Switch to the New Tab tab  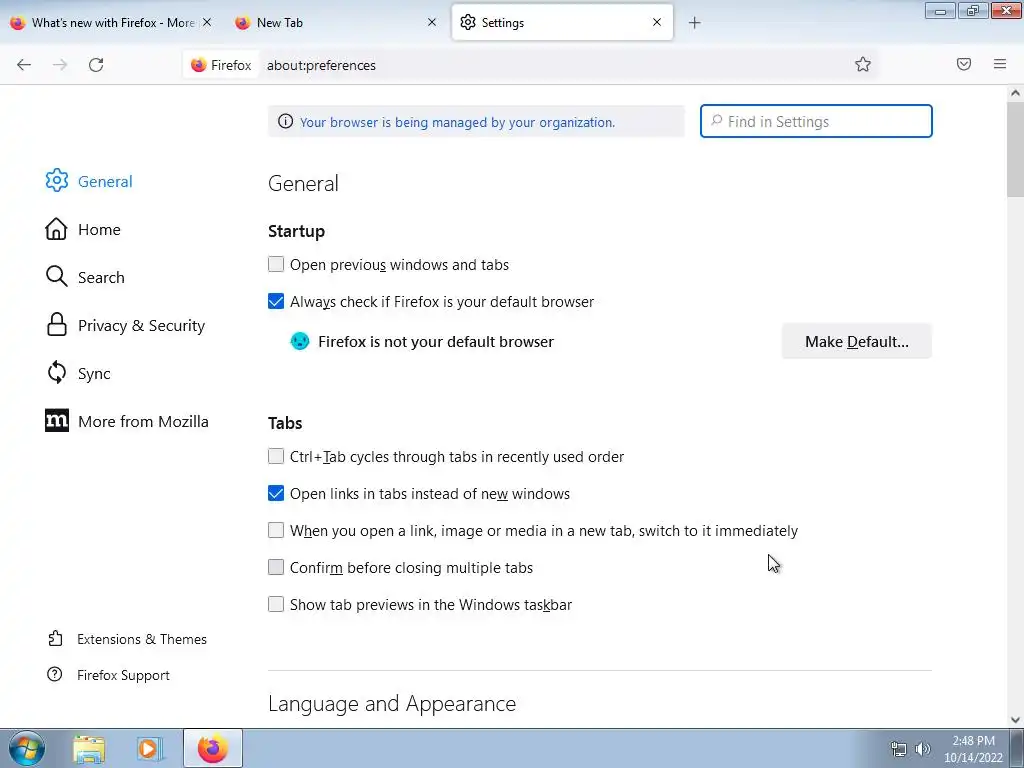tap(334, 22)
